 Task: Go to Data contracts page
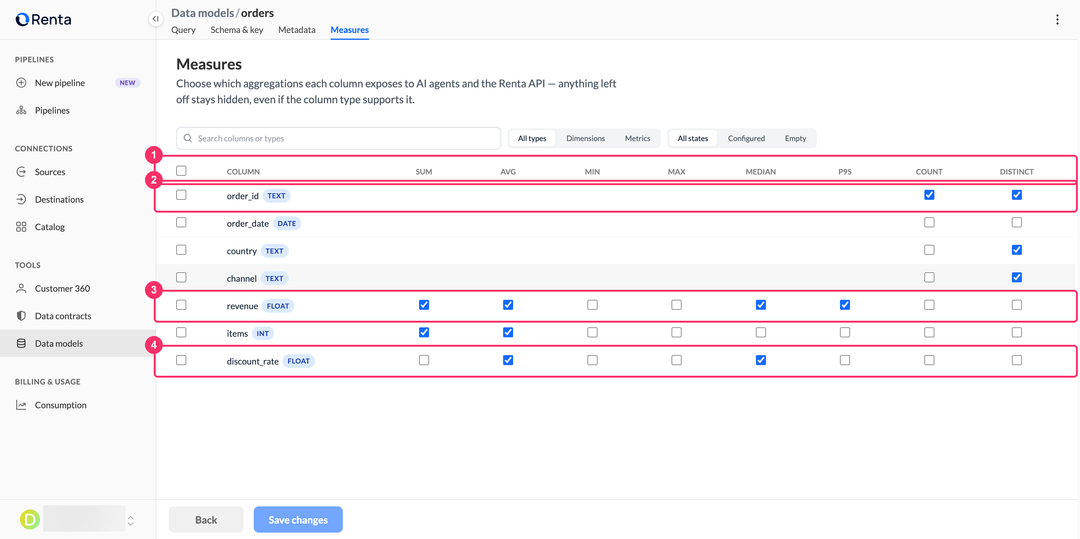pos(63,316)
